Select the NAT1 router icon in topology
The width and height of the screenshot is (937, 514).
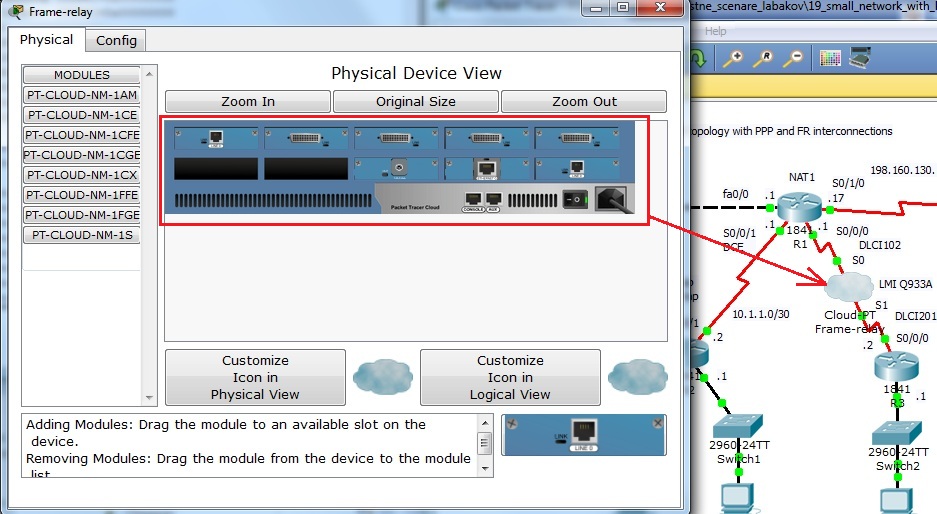tap(799, 206)
